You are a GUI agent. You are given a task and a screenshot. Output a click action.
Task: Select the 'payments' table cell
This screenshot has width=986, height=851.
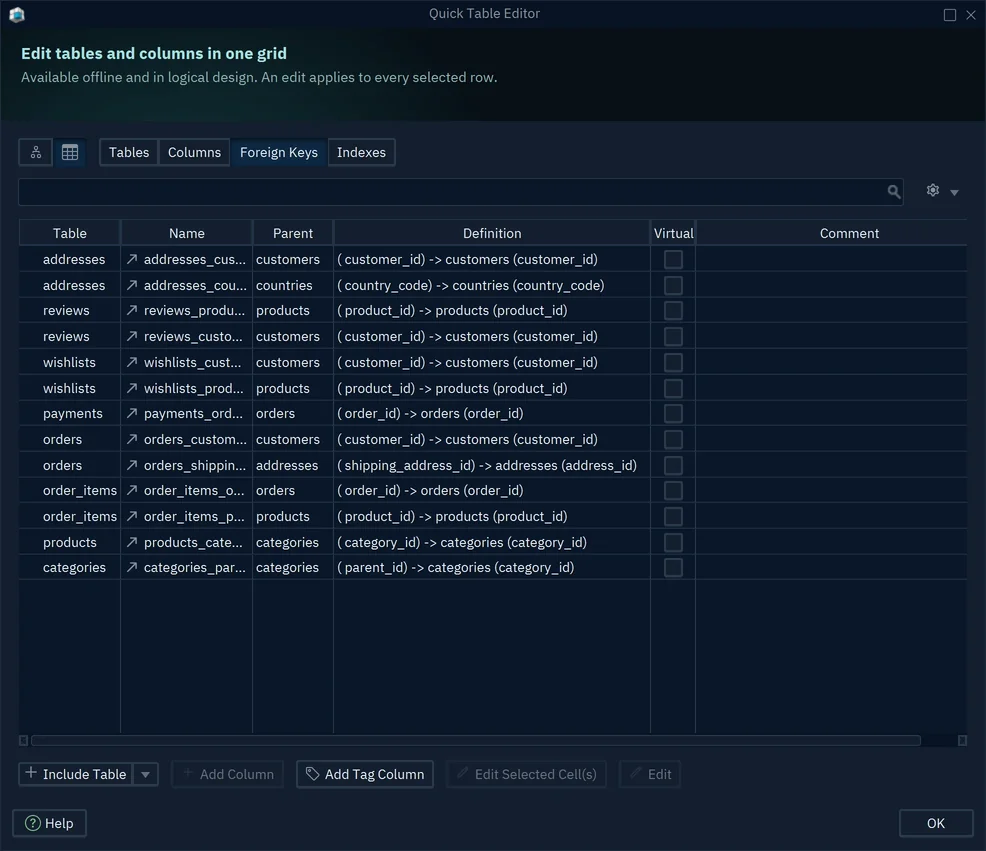click(x=72, y=413)
